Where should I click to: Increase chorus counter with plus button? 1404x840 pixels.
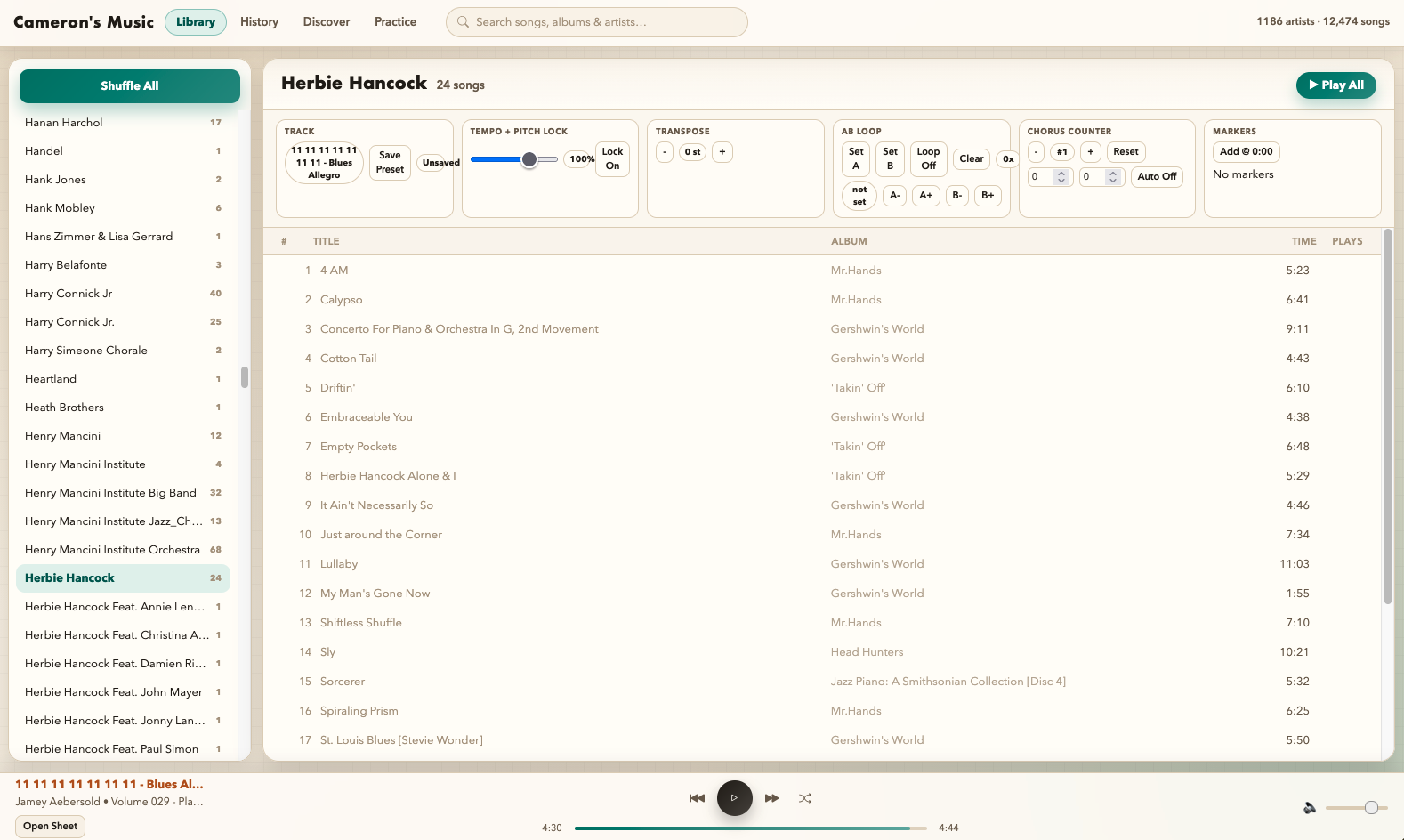pos(1091,152)
